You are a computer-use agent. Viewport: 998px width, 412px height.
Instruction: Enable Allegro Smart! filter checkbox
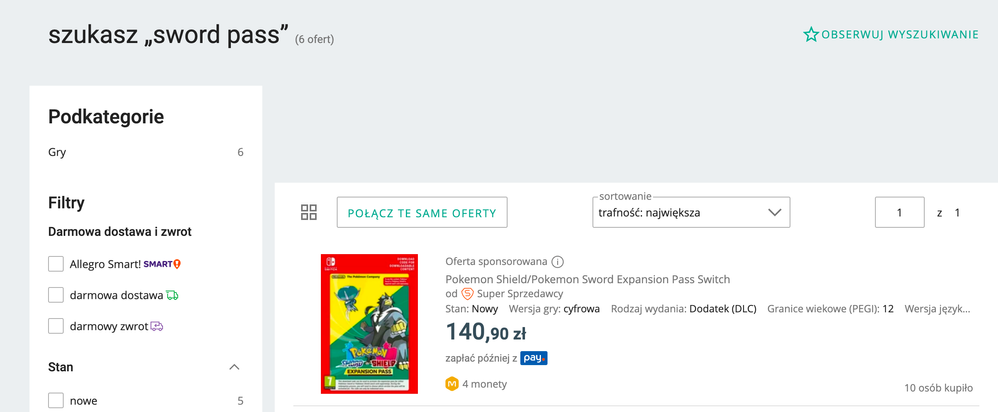(56, 264)
